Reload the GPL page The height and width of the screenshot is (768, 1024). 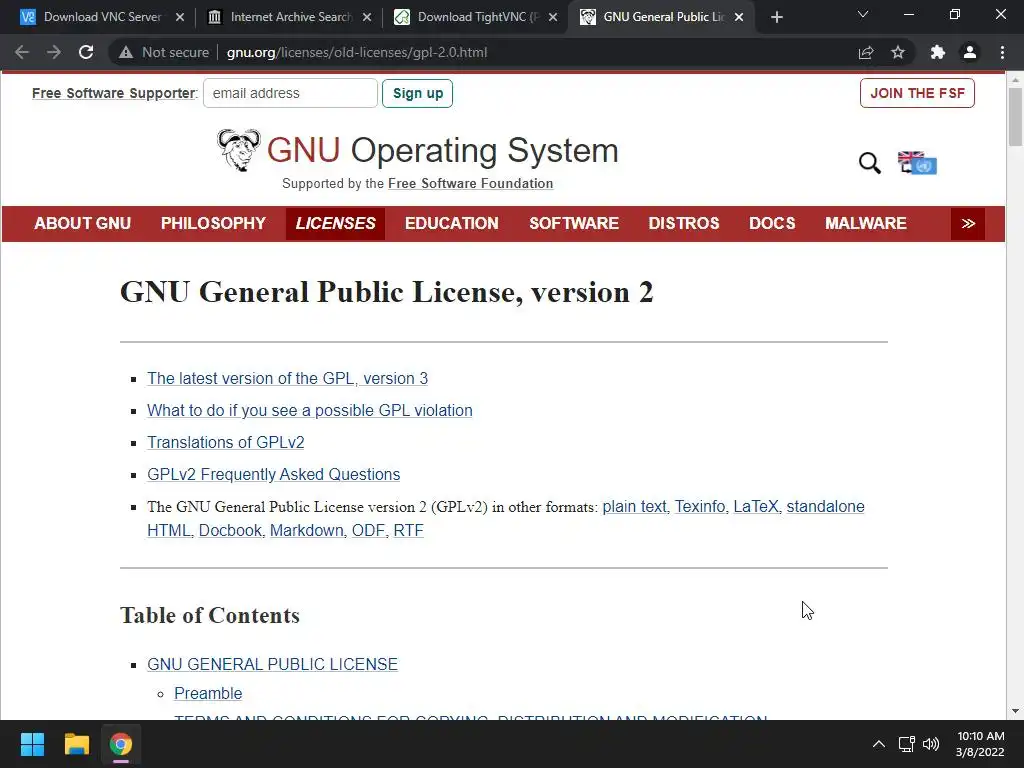86,52
